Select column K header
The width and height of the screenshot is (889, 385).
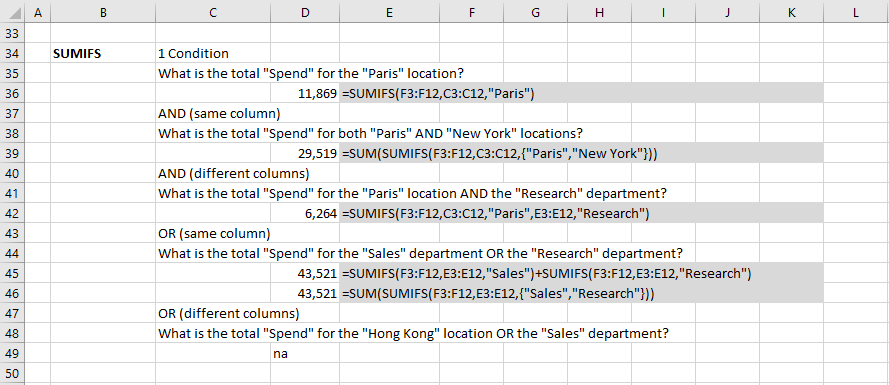tap(791, 12)
